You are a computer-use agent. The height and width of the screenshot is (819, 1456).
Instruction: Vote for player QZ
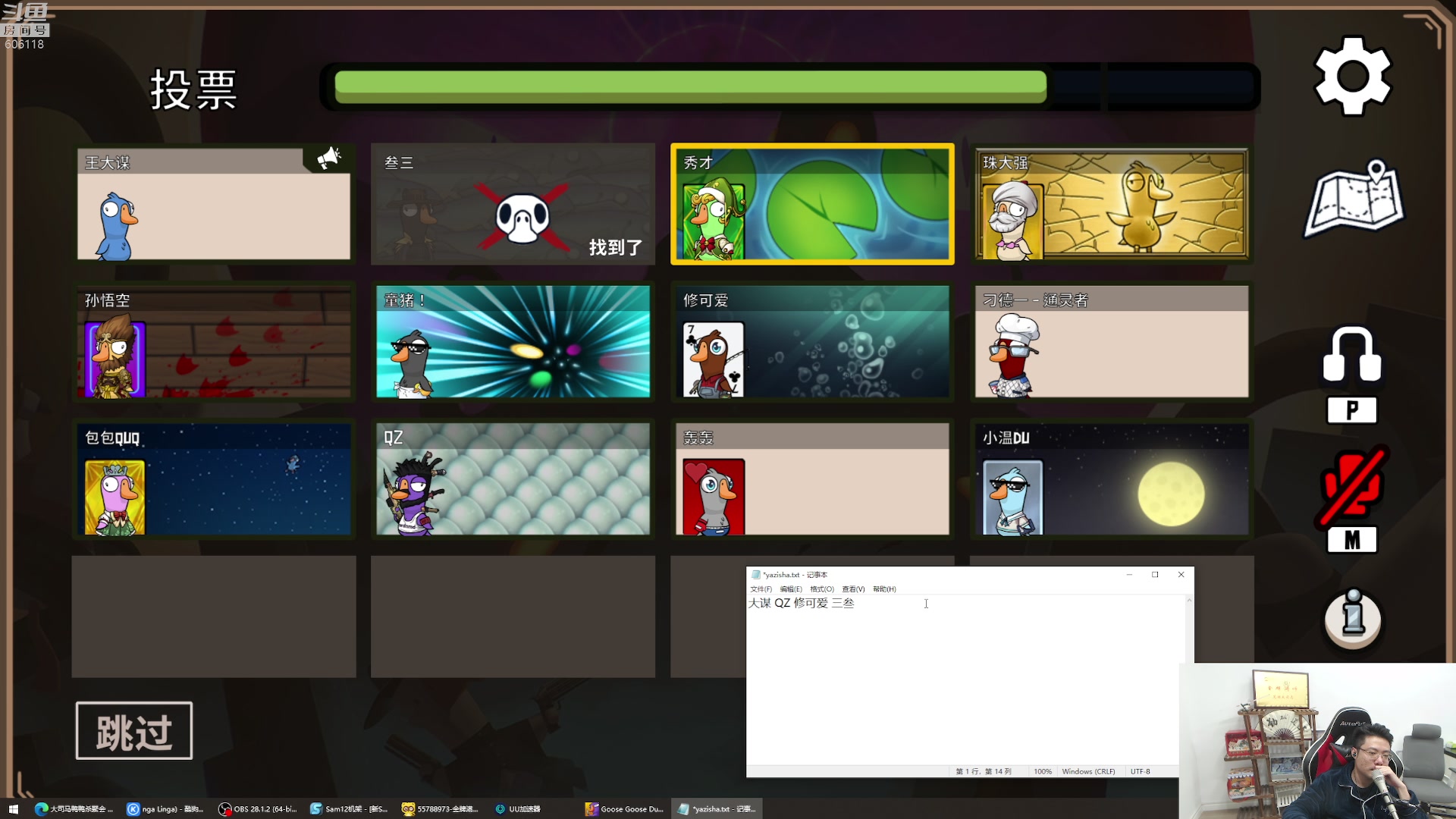(x=513, y=479)
